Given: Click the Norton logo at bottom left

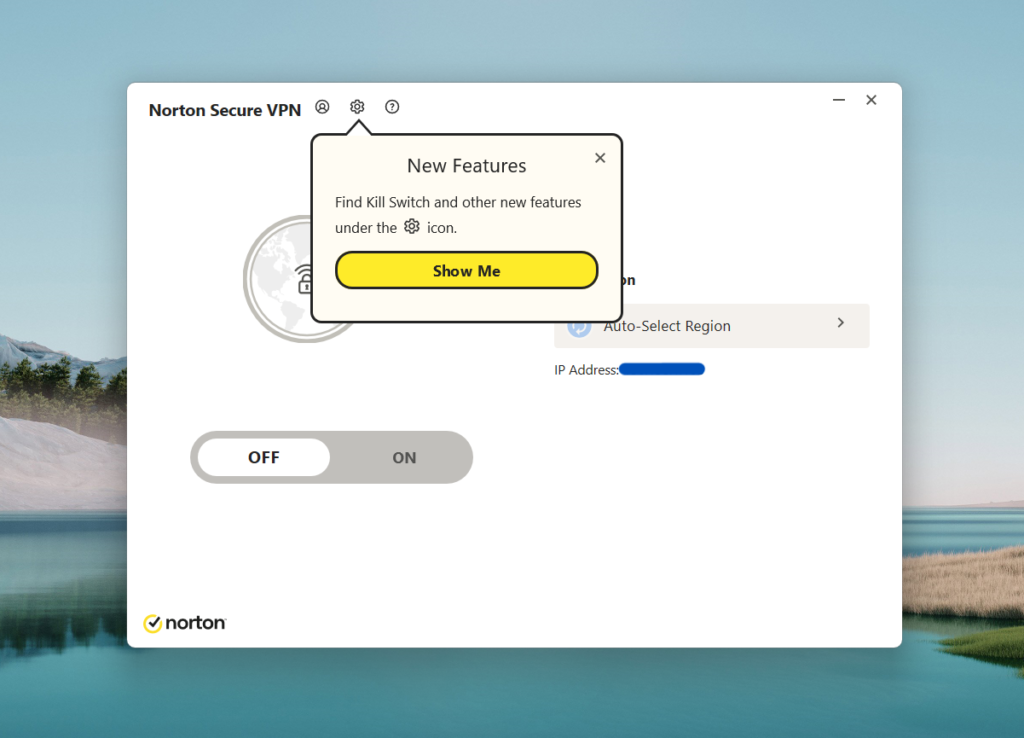Looking at the screenshot, I should click(185, 623).
